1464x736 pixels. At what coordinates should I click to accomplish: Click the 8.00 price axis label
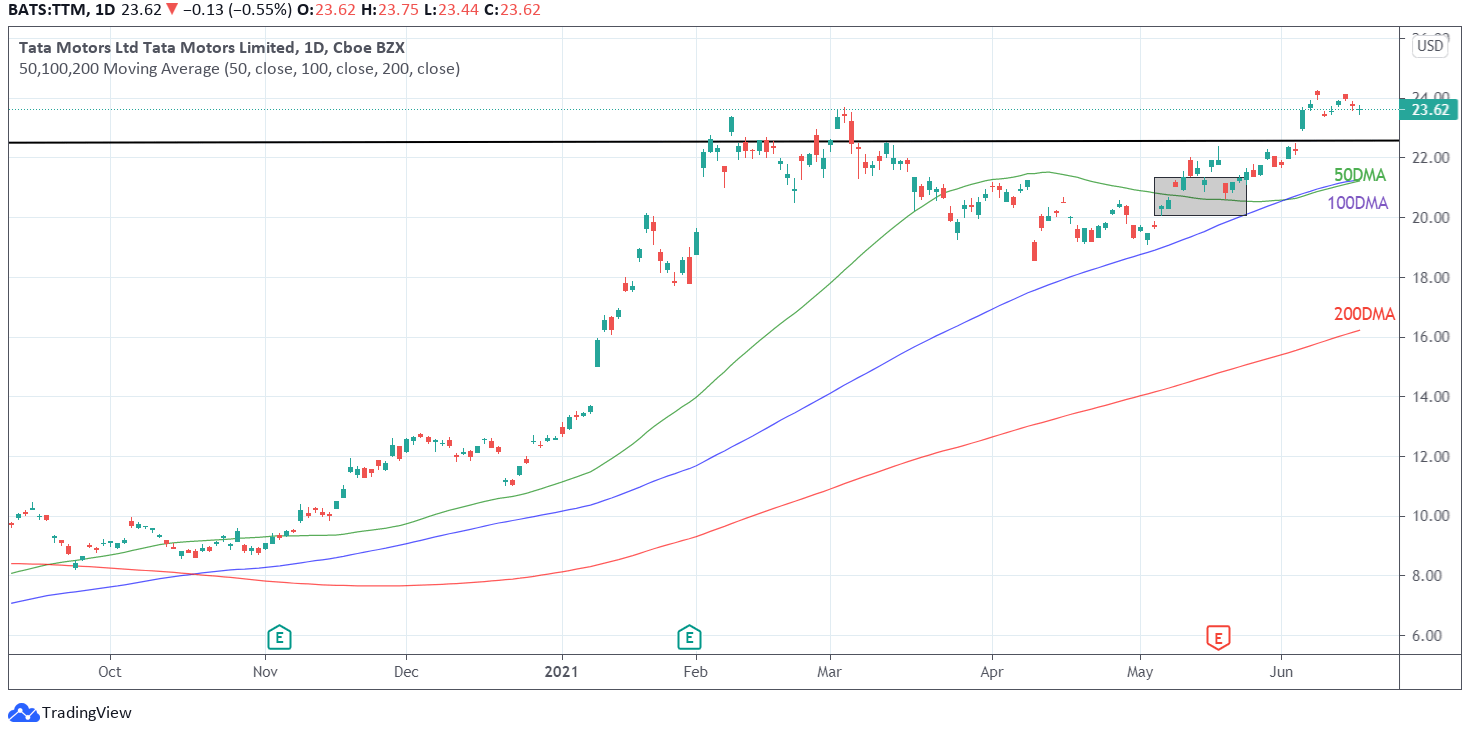pos(1427,576)
